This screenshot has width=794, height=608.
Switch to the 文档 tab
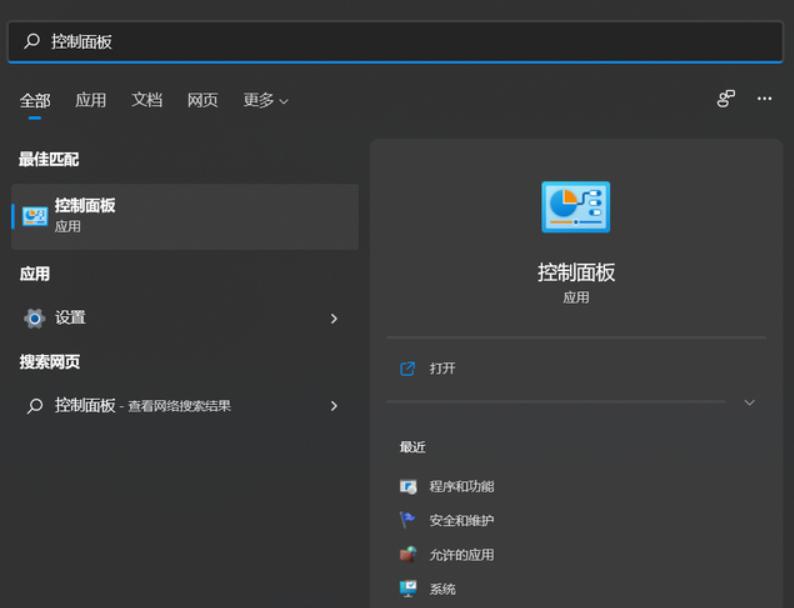(147, 100)
